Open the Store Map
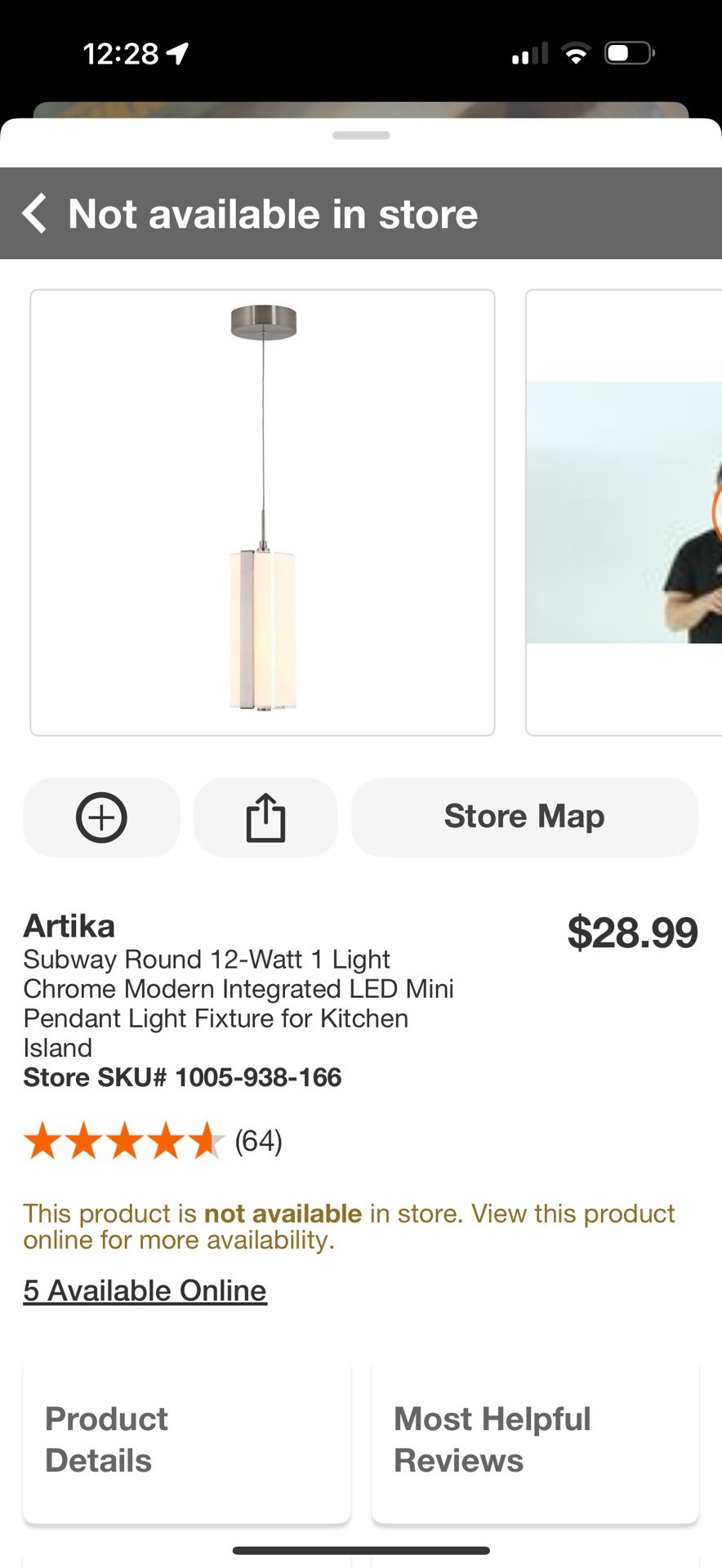The height and width of the screenshot is (1568, 722). pos(524,817)
